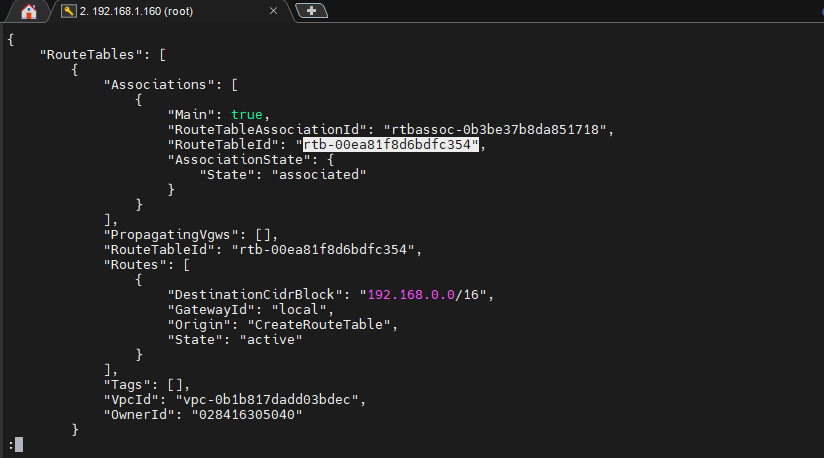
Task: Click the wrench session icon in tab
Action: click(68, 11)
